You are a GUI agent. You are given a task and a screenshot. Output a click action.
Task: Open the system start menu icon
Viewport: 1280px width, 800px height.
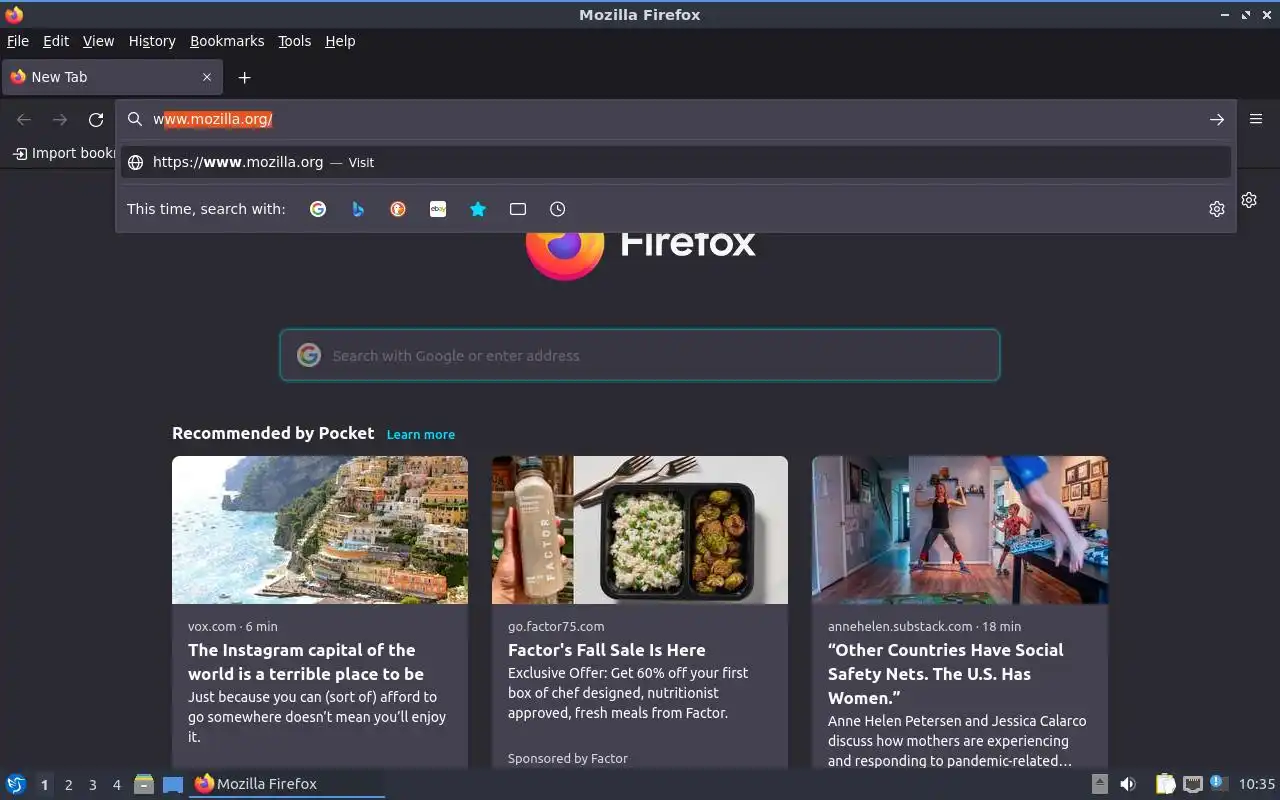pos(15,784)
